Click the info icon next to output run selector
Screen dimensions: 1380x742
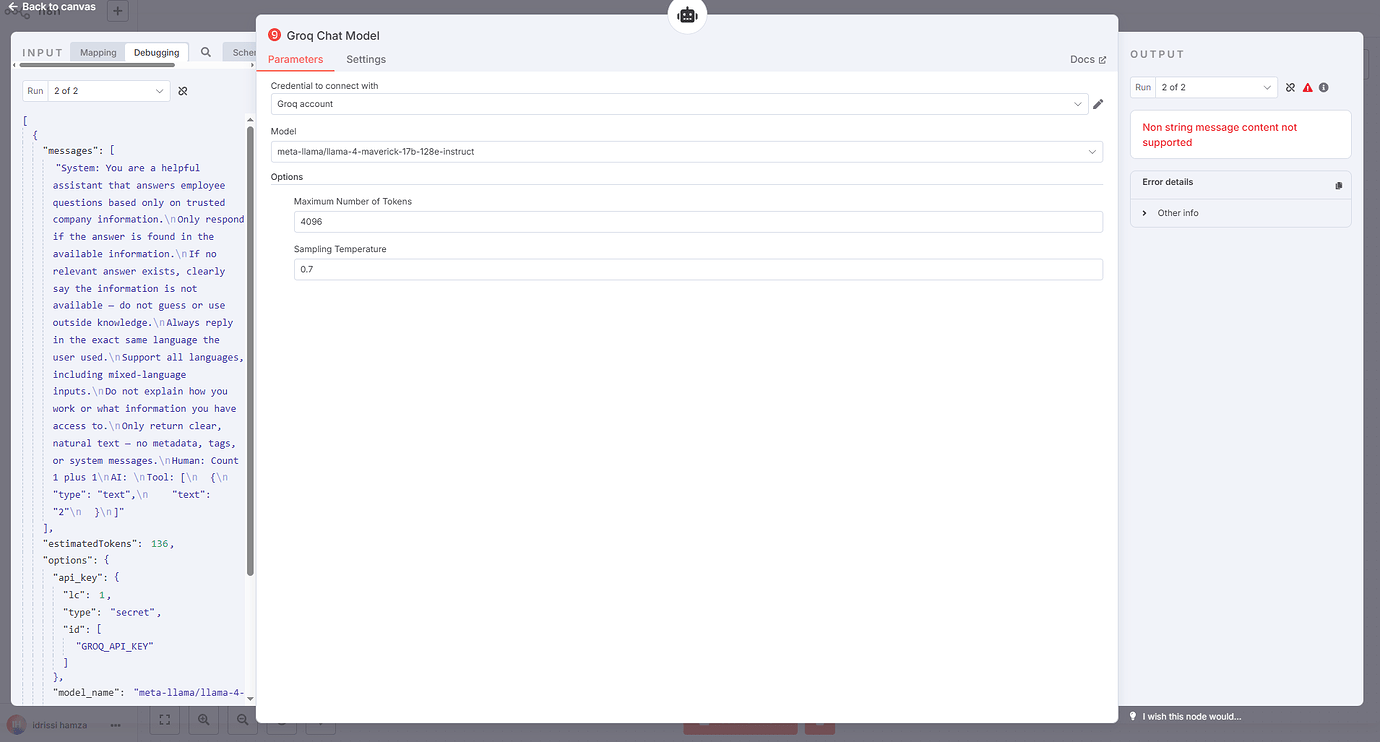[1323, 87]
